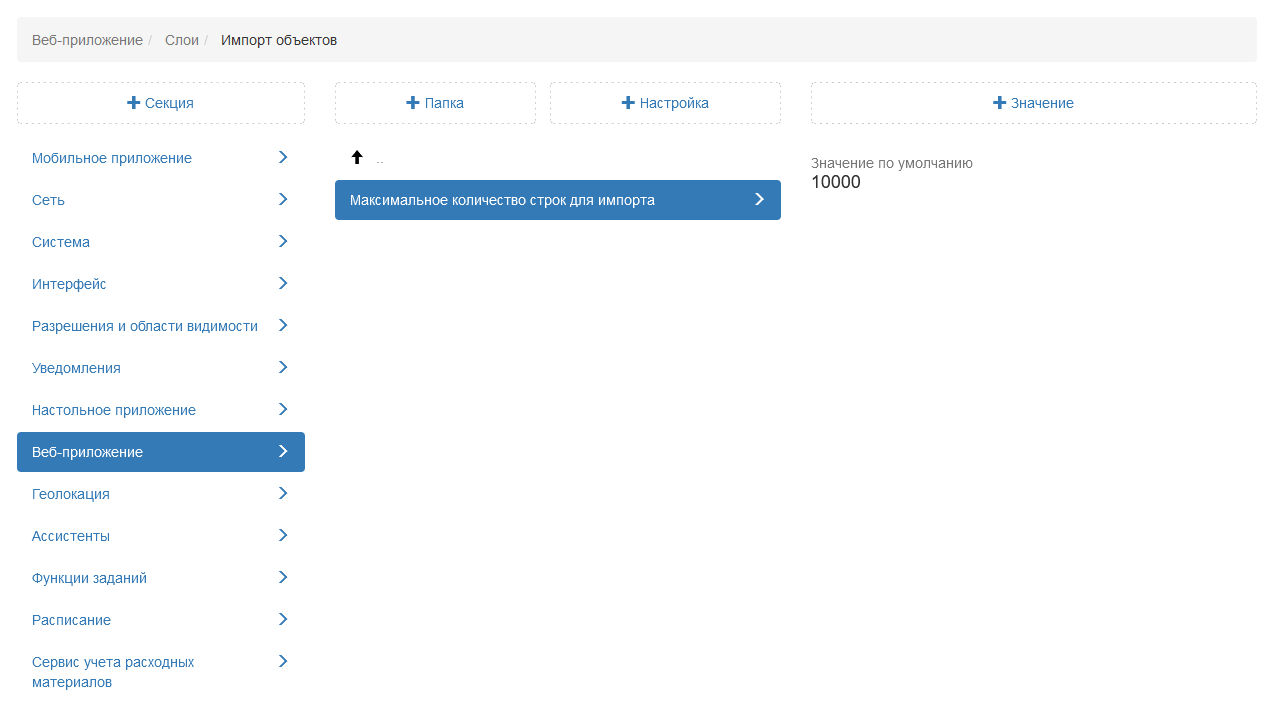This screenshot has height=715, width=1271.
Task: Click the plus icon beside Значение
Action: tap(999, 103)
